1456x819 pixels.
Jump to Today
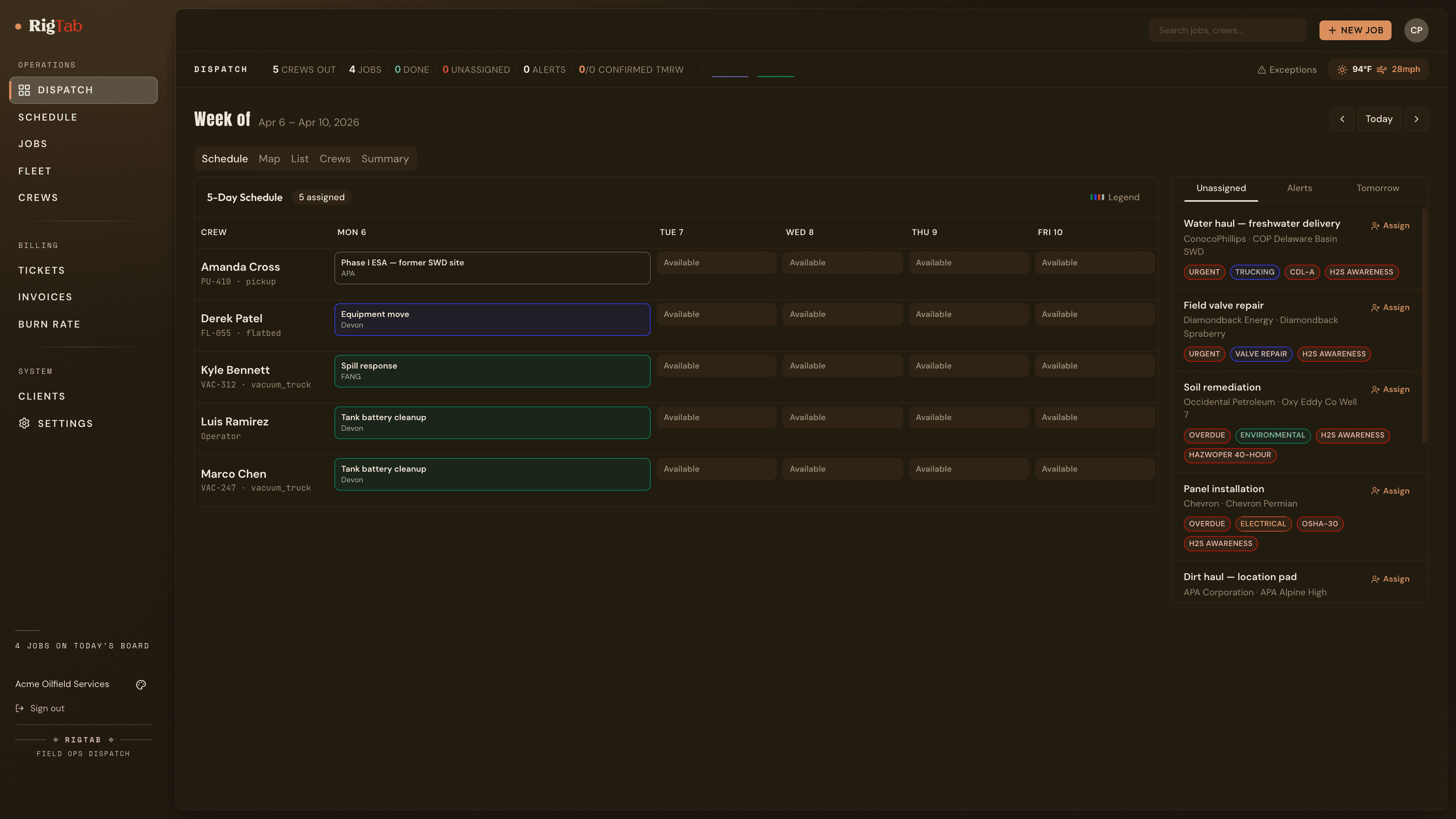[x=1379, y=119]
